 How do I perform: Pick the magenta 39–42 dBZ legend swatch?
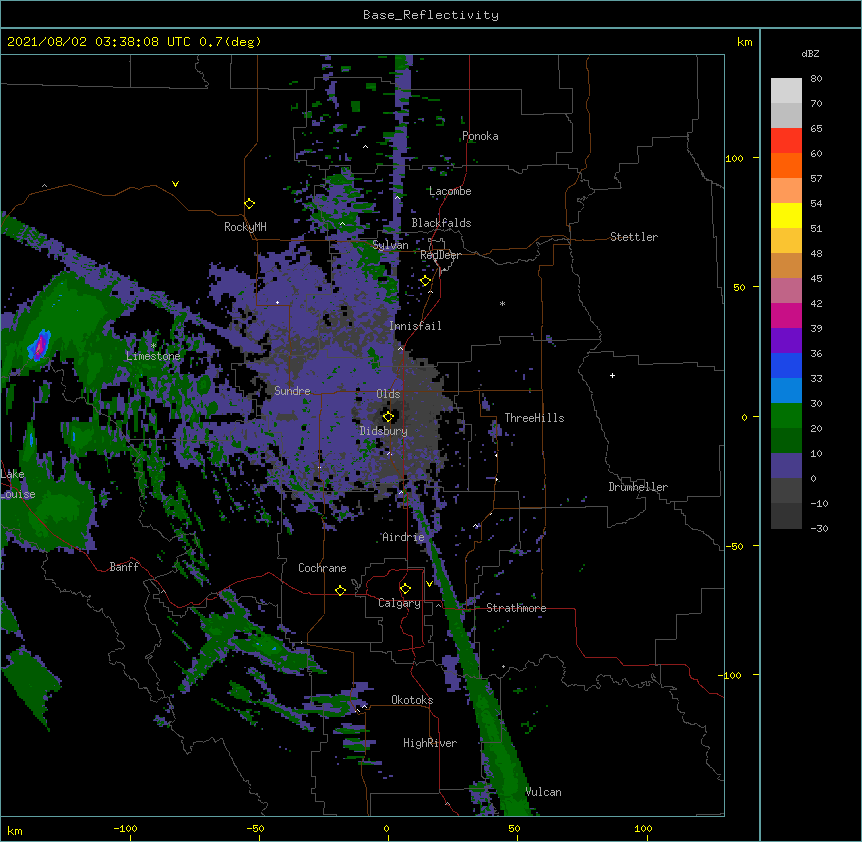[786, 315]
